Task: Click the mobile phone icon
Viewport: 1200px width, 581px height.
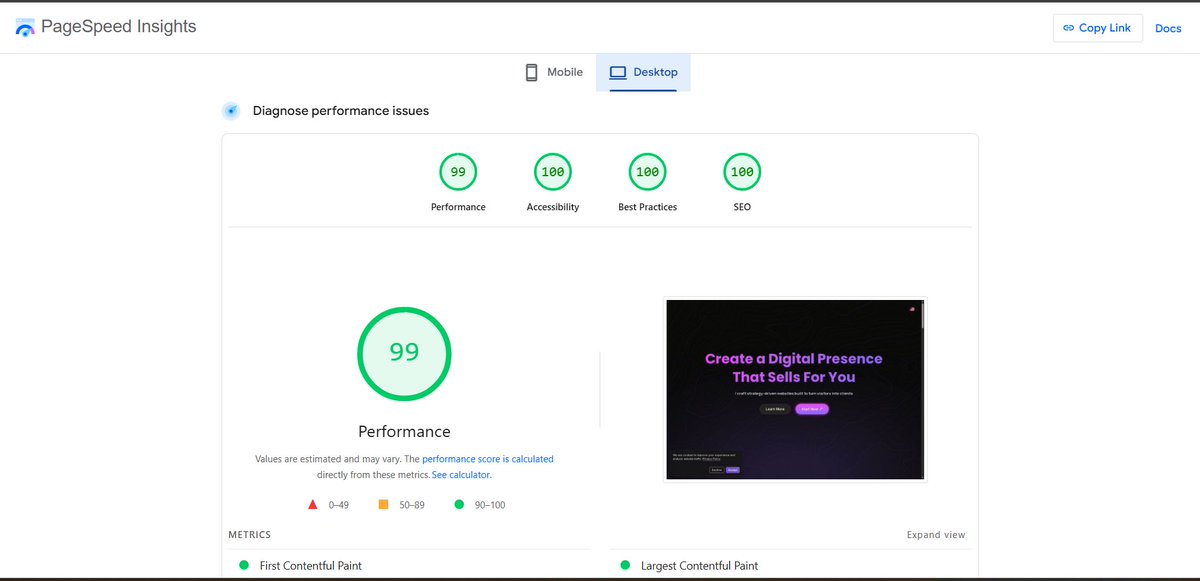Action: (530, 71)
